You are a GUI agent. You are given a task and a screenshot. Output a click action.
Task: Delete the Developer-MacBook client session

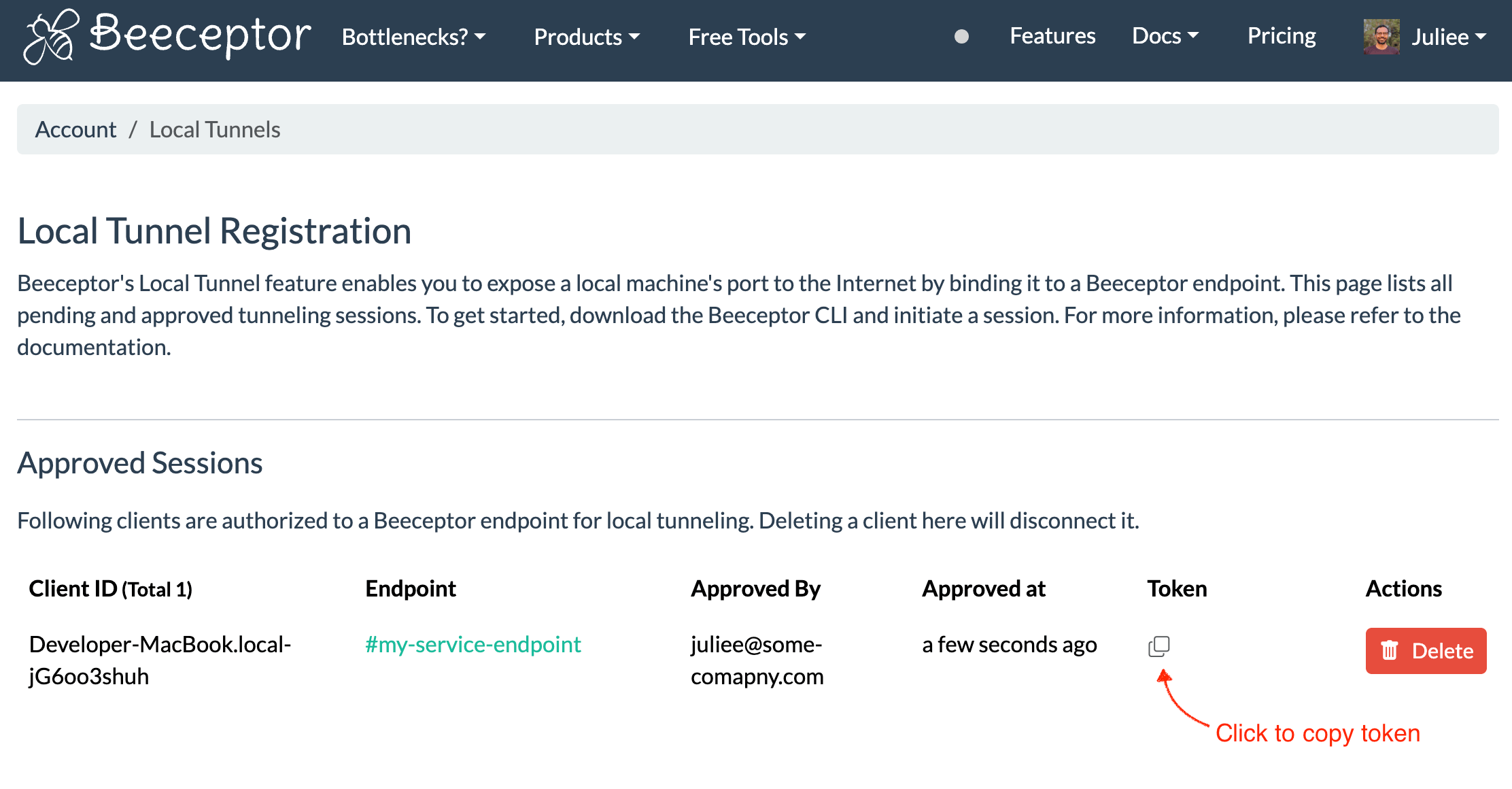tap(1426, 651)
